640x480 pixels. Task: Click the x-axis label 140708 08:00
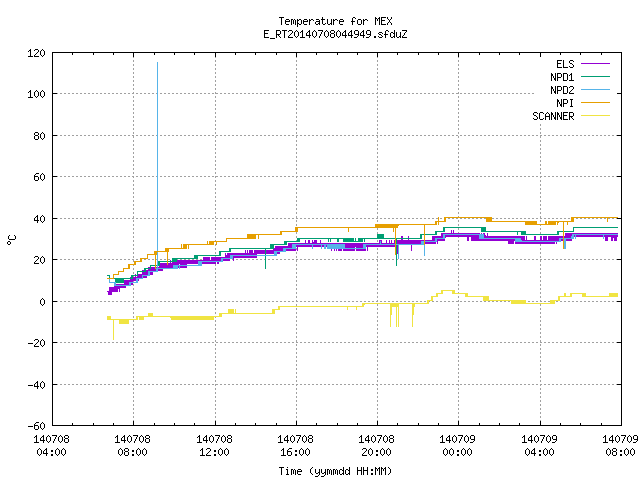coord(133,446)
